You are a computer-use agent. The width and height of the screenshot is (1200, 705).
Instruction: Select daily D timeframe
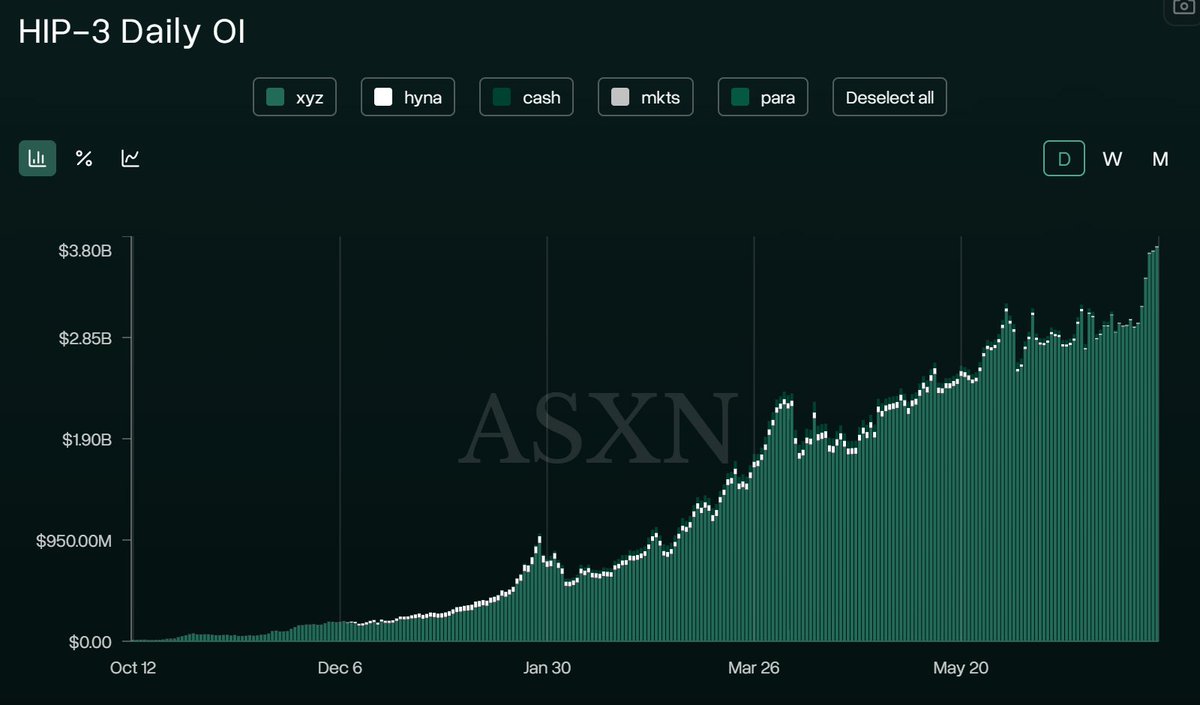(1064, 159)
